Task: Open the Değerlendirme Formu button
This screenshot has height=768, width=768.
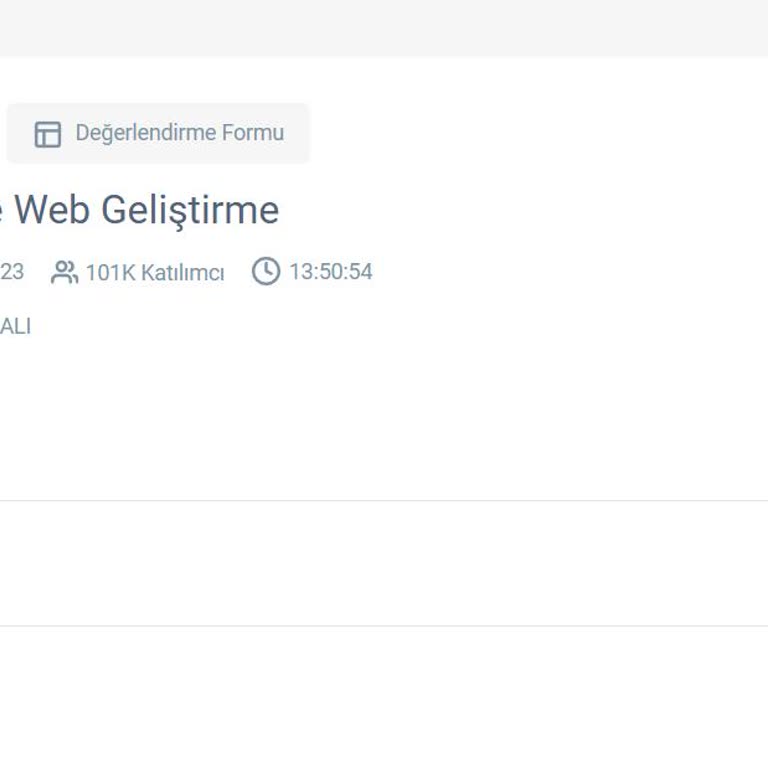Action: point(158,133)
